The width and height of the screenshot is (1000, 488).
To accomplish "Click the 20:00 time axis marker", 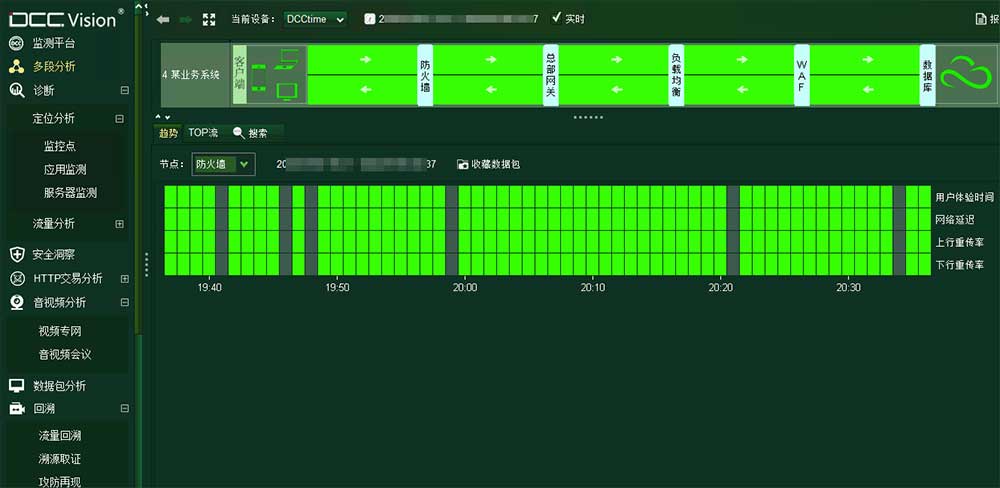I will click(465, 288).
